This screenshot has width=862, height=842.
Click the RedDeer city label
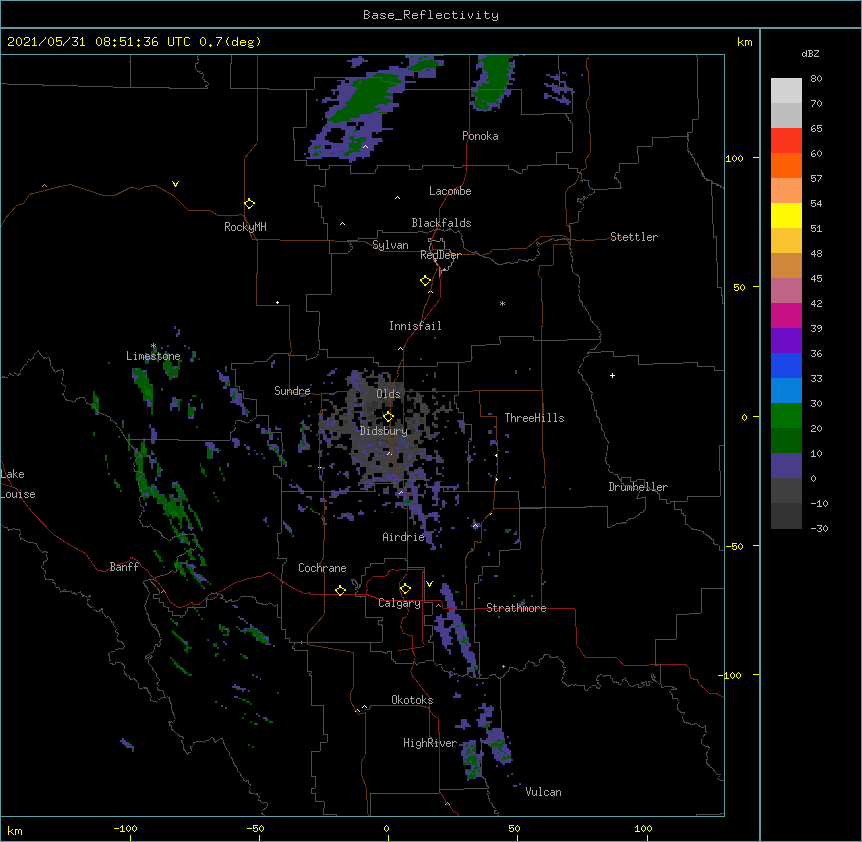[x=440, y=255]
